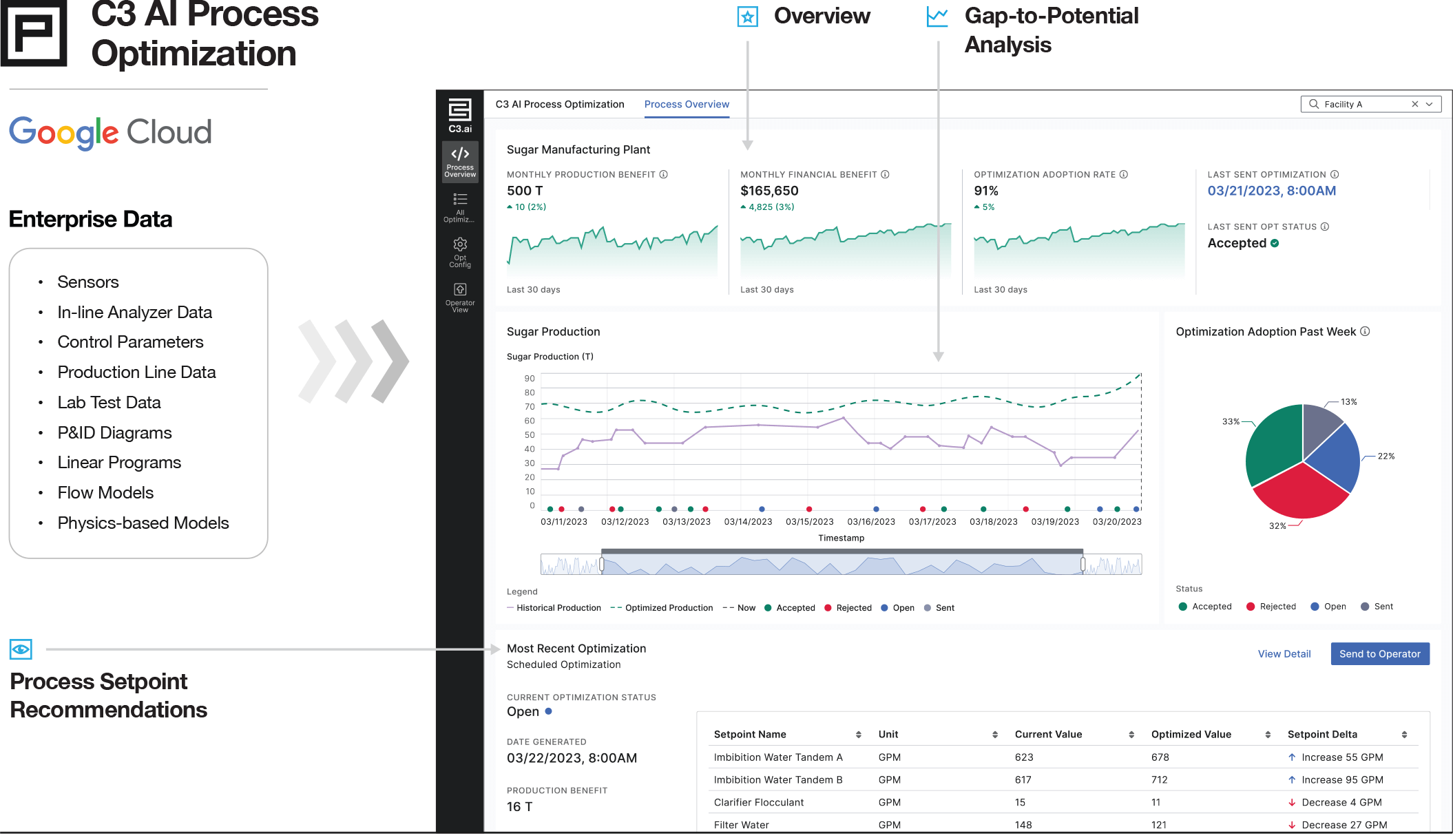1453x840 pixels.
Task: Click the Decrease 4 GPM delta cell
Action: (1335, 802)
